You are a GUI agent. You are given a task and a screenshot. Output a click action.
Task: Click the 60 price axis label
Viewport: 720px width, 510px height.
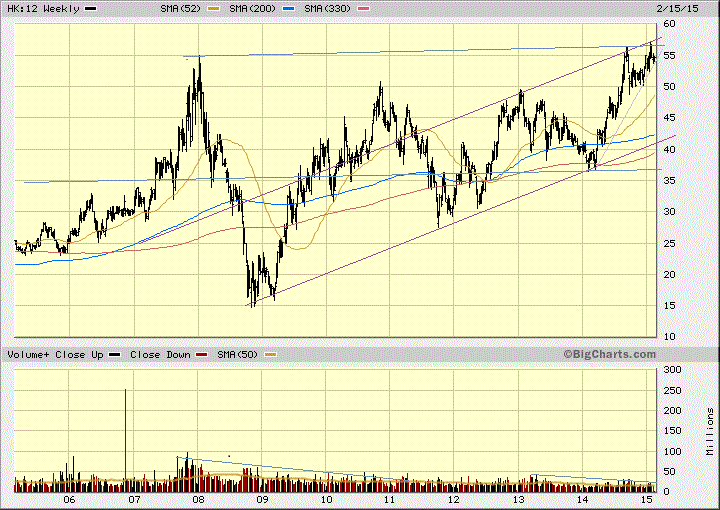[x=669, y=24]
